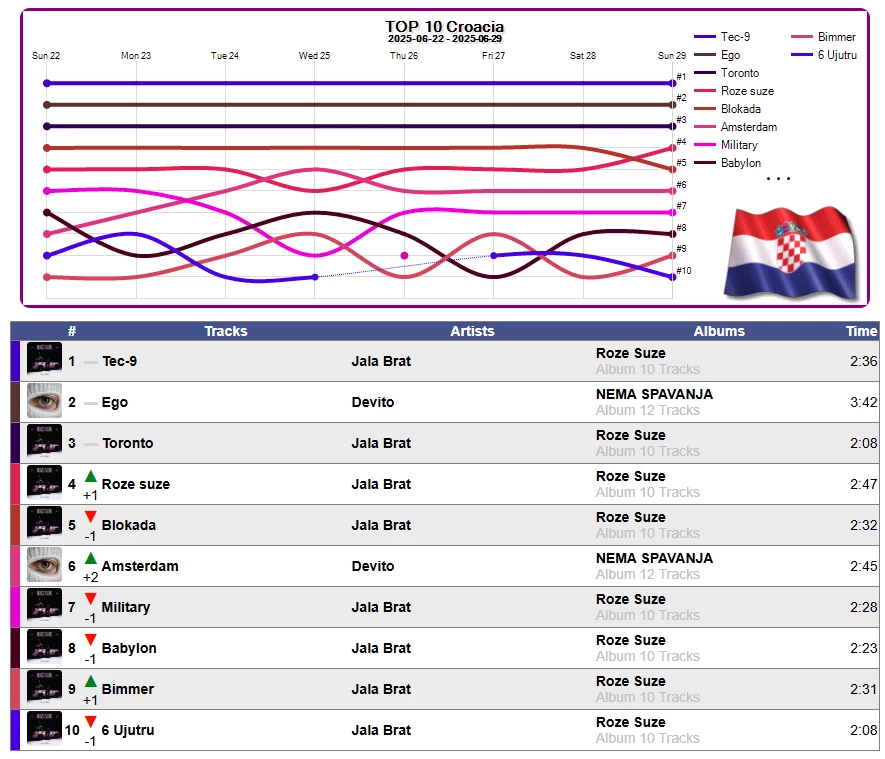Toggle the Bimmer series in legend
885x759 pixels.
pyautogui.click(x=823, y=37)
